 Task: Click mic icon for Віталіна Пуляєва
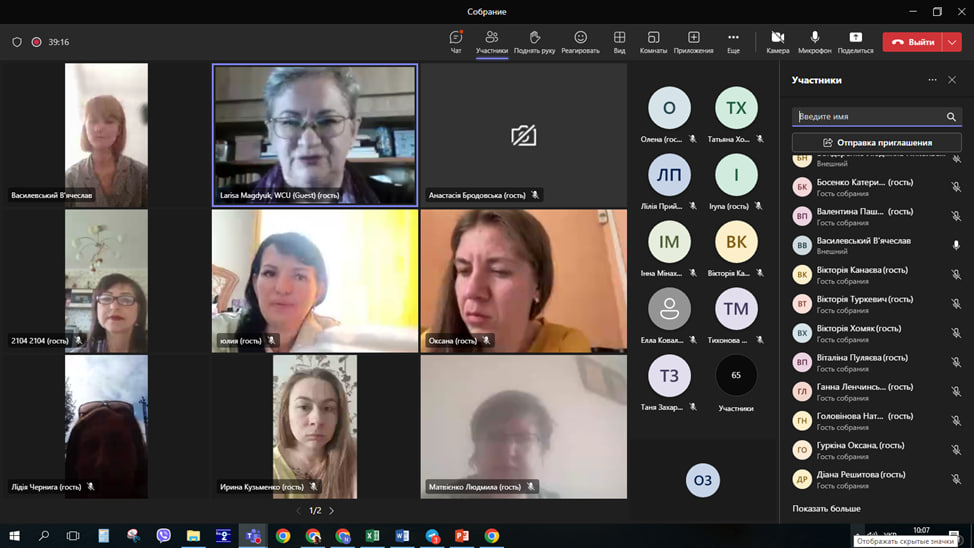click(x=956, y=362)
